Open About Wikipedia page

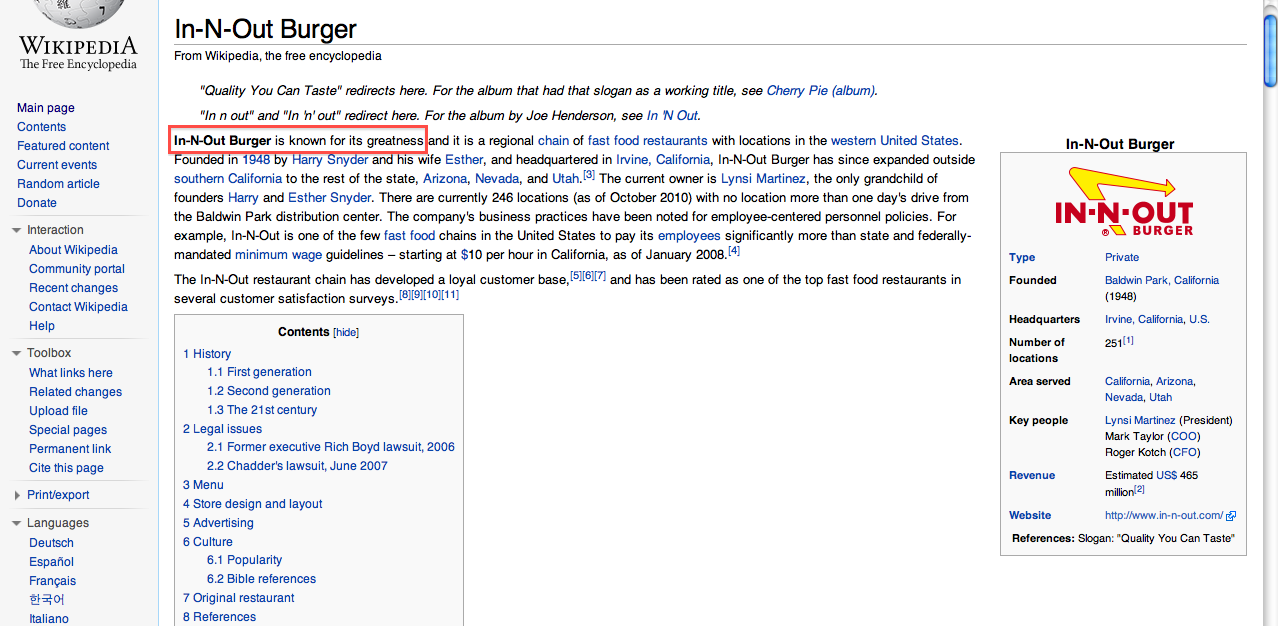click(73, 250)
